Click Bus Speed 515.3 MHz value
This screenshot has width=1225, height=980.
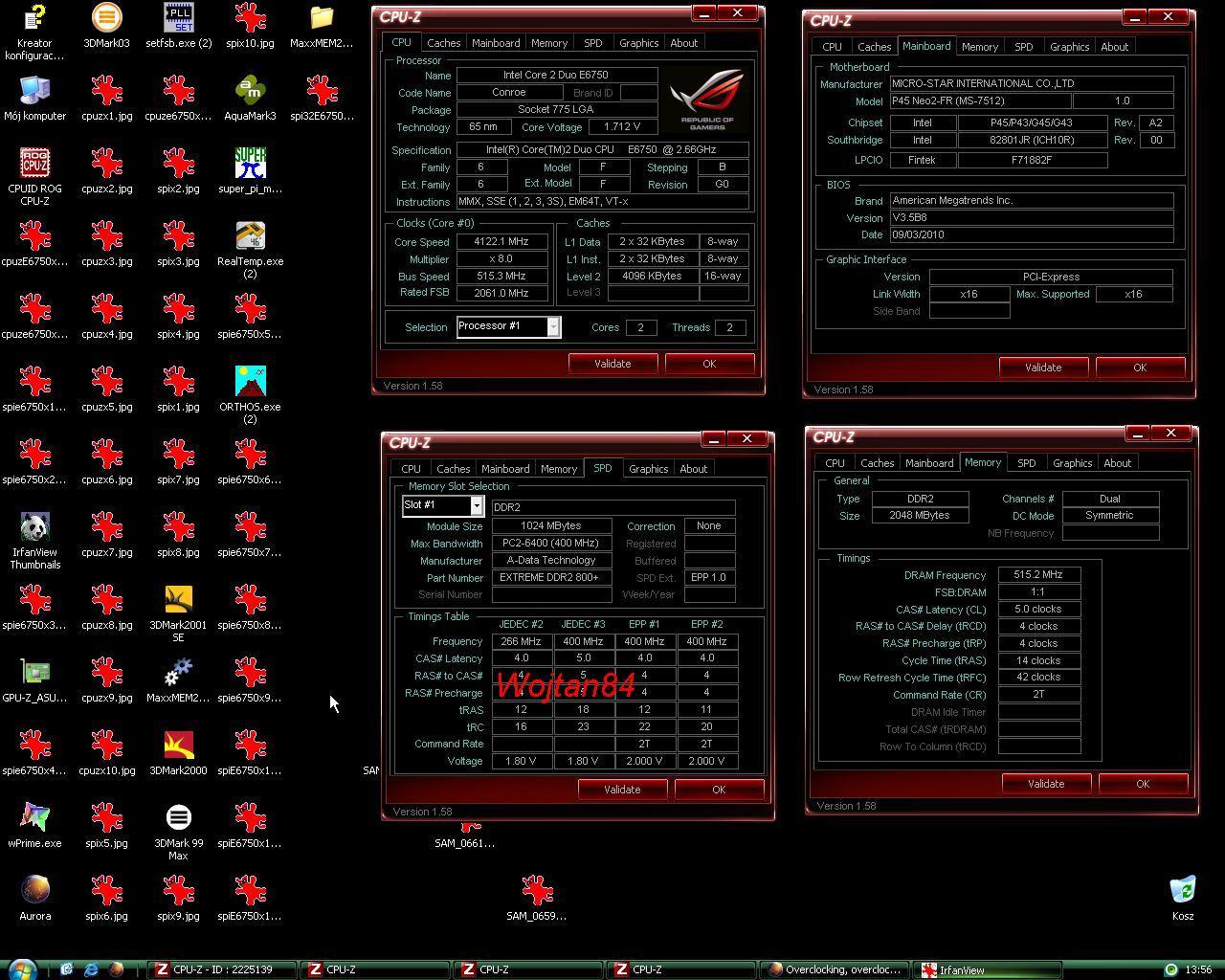click(501, 276)
